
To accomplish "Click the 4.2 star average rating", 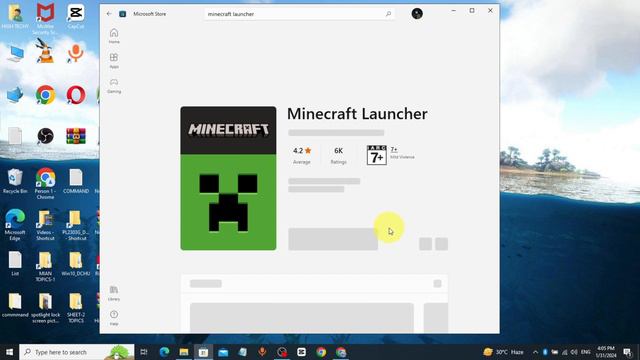I will coord(302,155).
